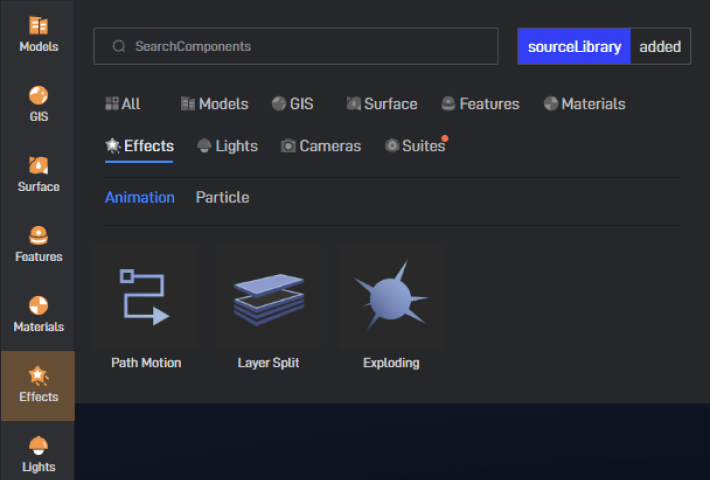
Task: Select the Surface category tab
Action: pos(382,104)
